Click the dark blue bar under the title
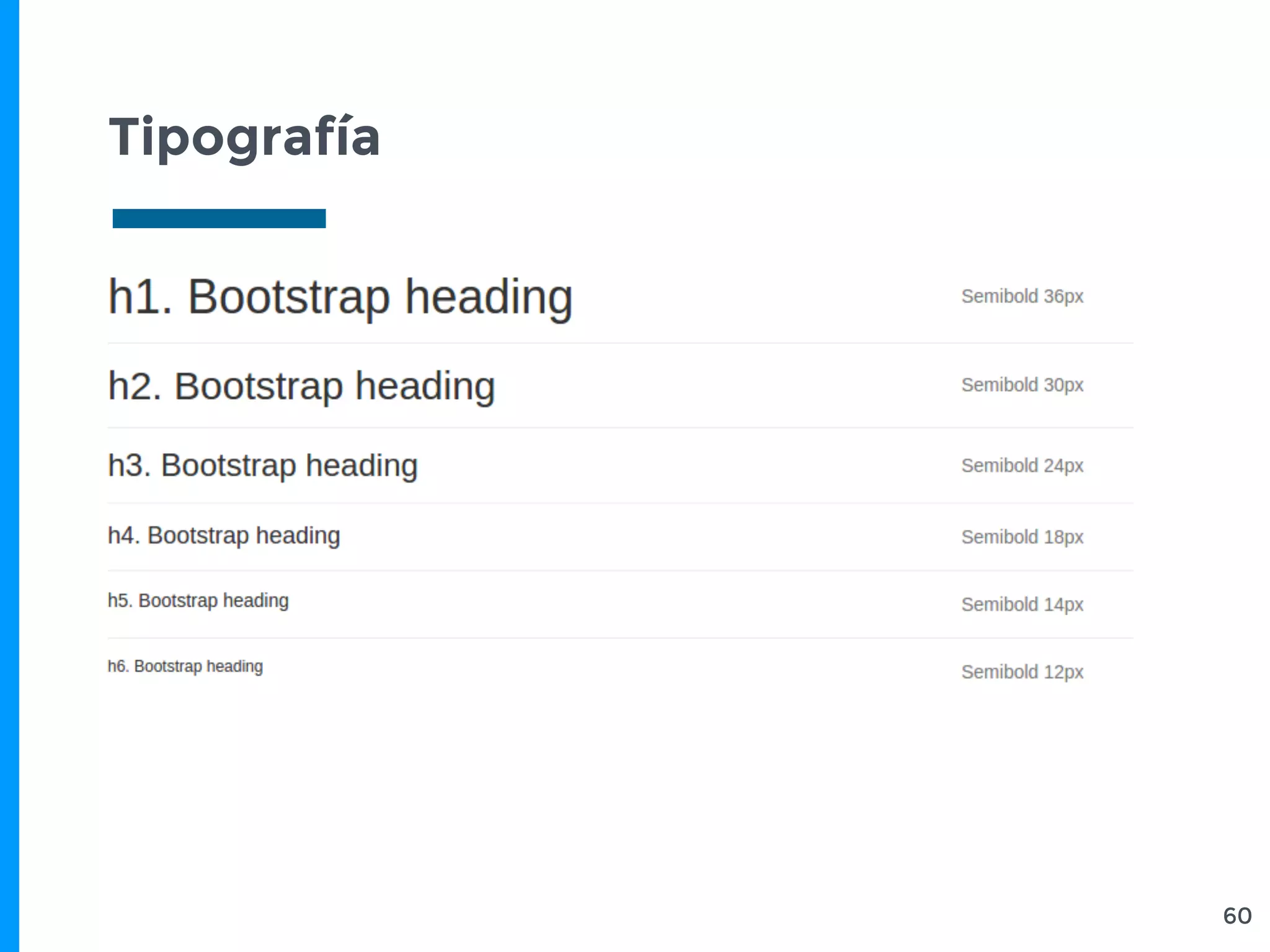Viewport: 1270px width, 952px height. [219, 219]
